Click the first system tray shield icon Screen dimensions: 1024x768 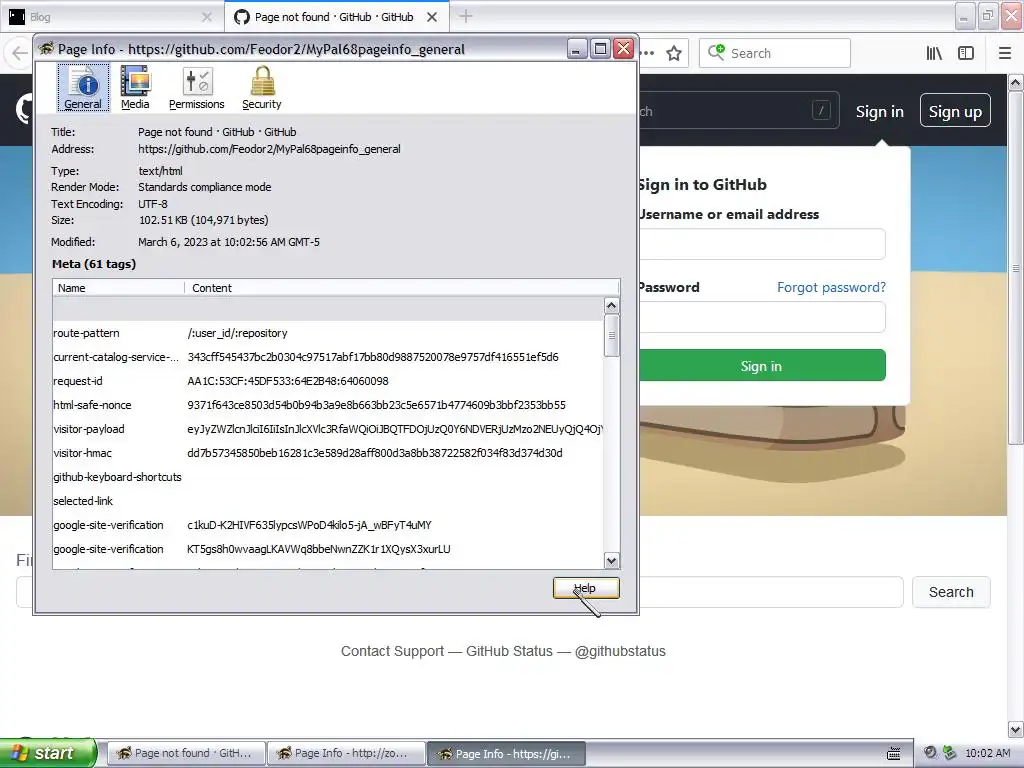[x=930, y=753]
